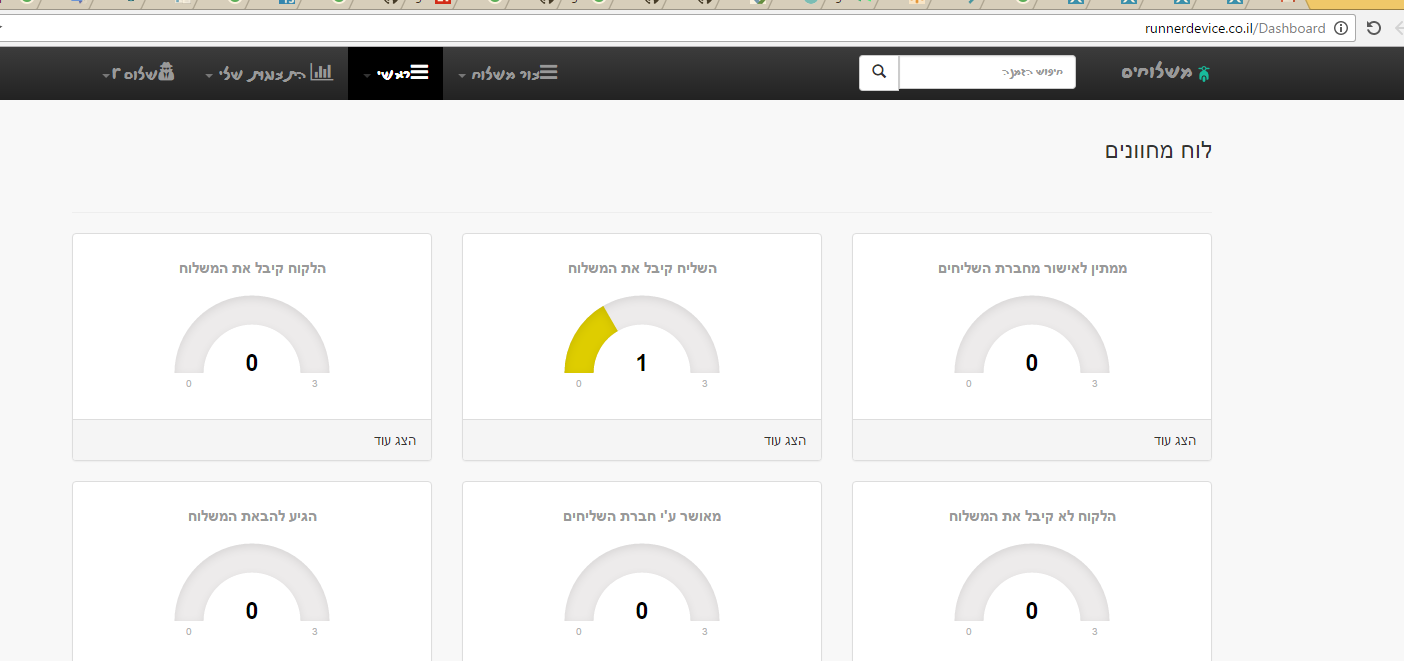Click the card title הלקוח קיבל את המשלוח
This screenshot has height=661, width=1404.
click(x=252, y=268)
